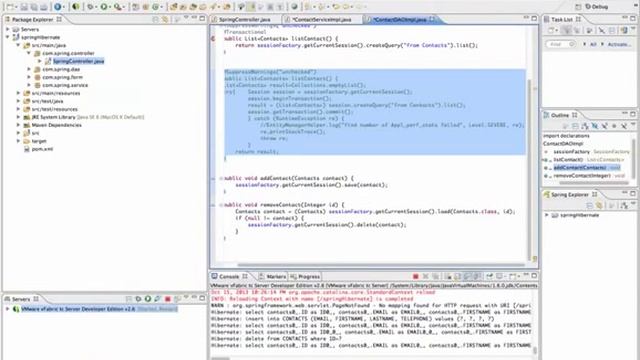Image resolution: width=640 pixels, height=360 pixels.
Task: Click the Find field in Task List
Action: click(560, 44)
